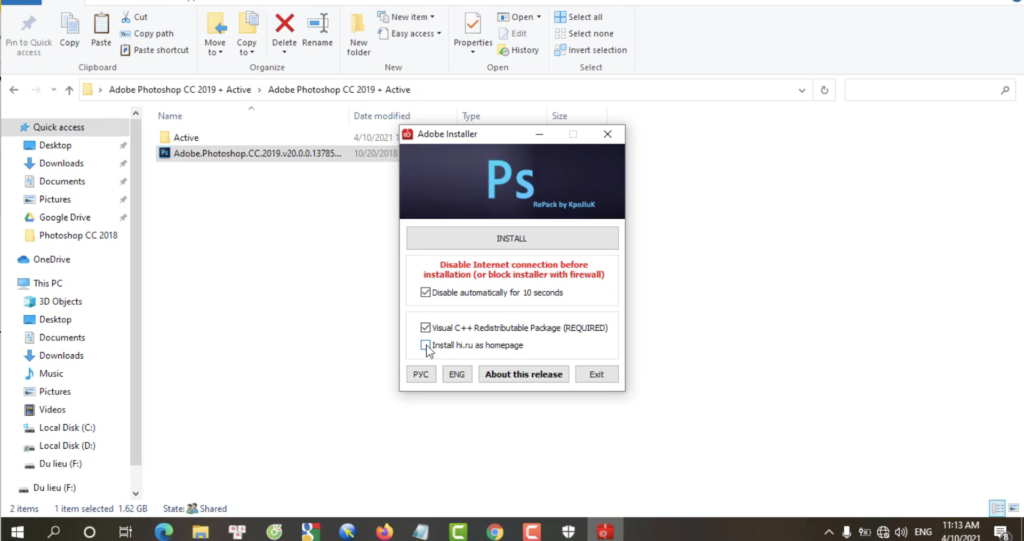This screenshot has height=541, width=1024.
Task: Click the Explorer search box
Action: pos(930,90)
